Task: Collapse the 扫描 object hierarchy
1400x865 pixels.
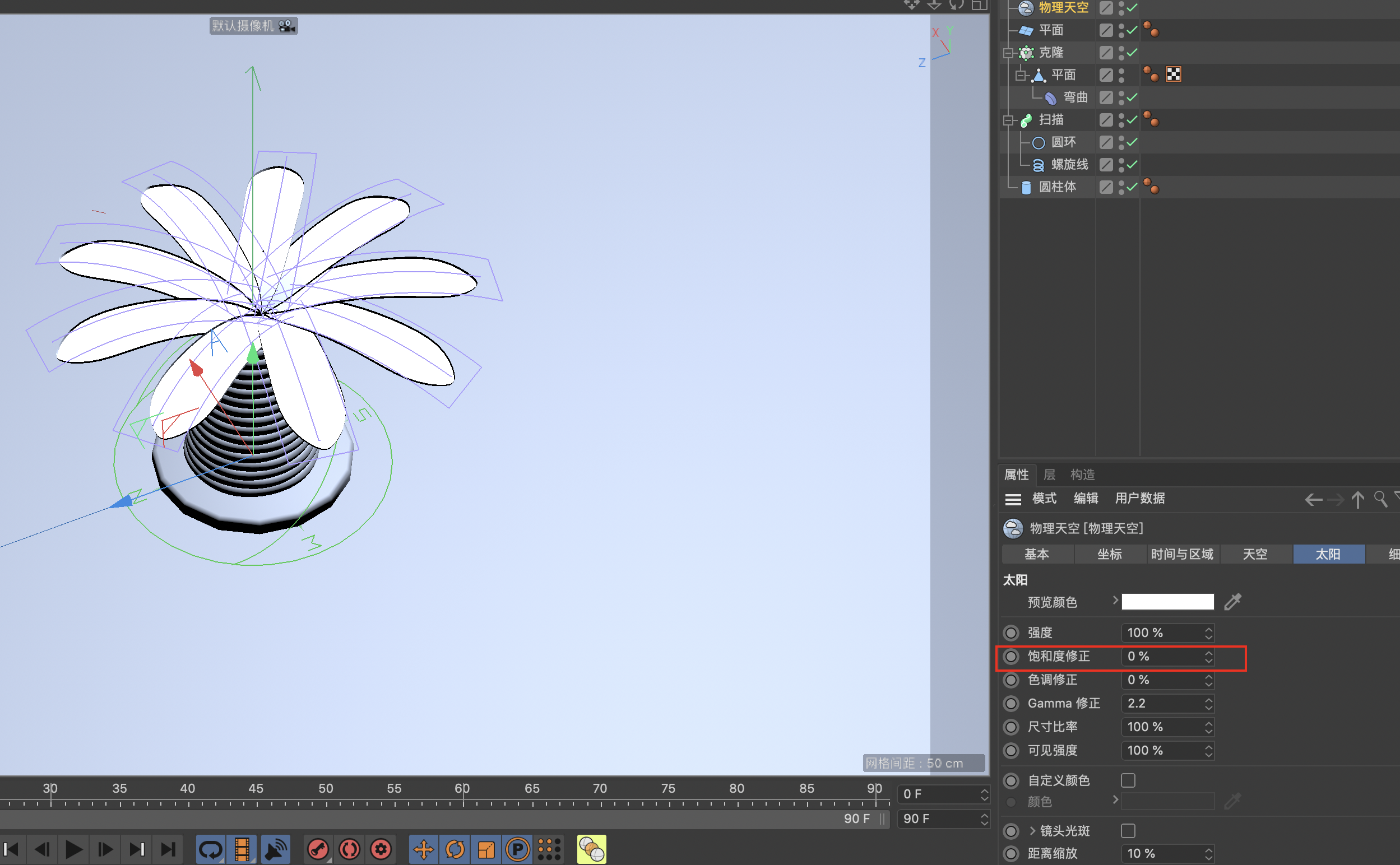Action: (1008, 120)
